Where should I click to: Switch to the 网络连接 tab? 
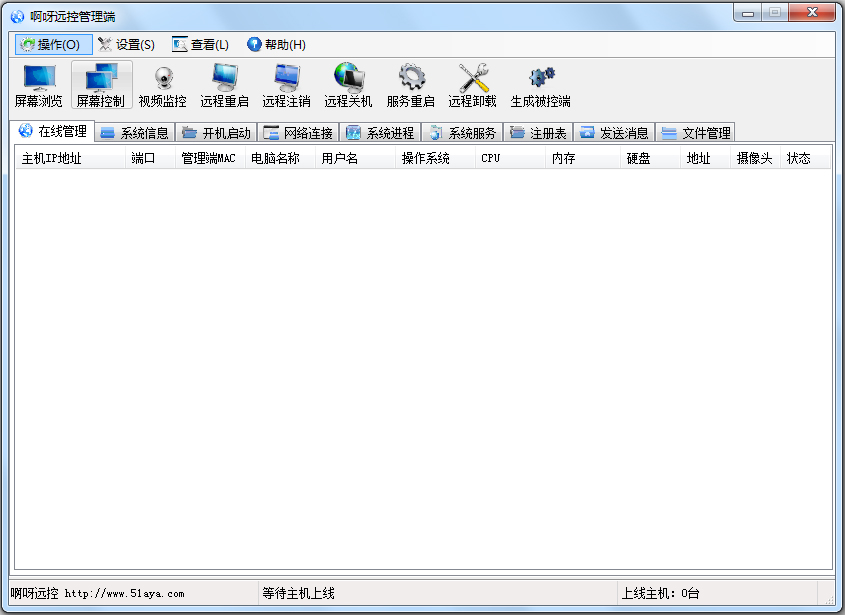[x=298, y=133]
